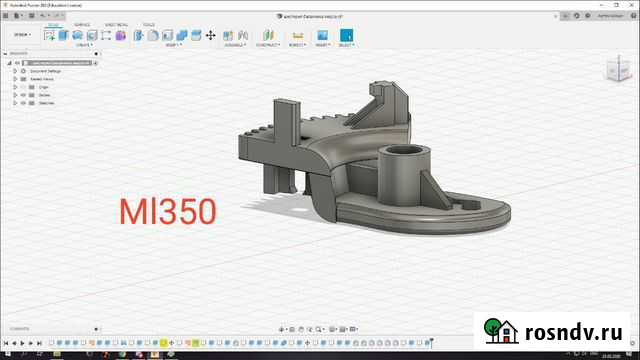640x360 pixels.
Task: Switch to the Sheet Metal tab
Action: pyautogui.click(x=116, y=25)
